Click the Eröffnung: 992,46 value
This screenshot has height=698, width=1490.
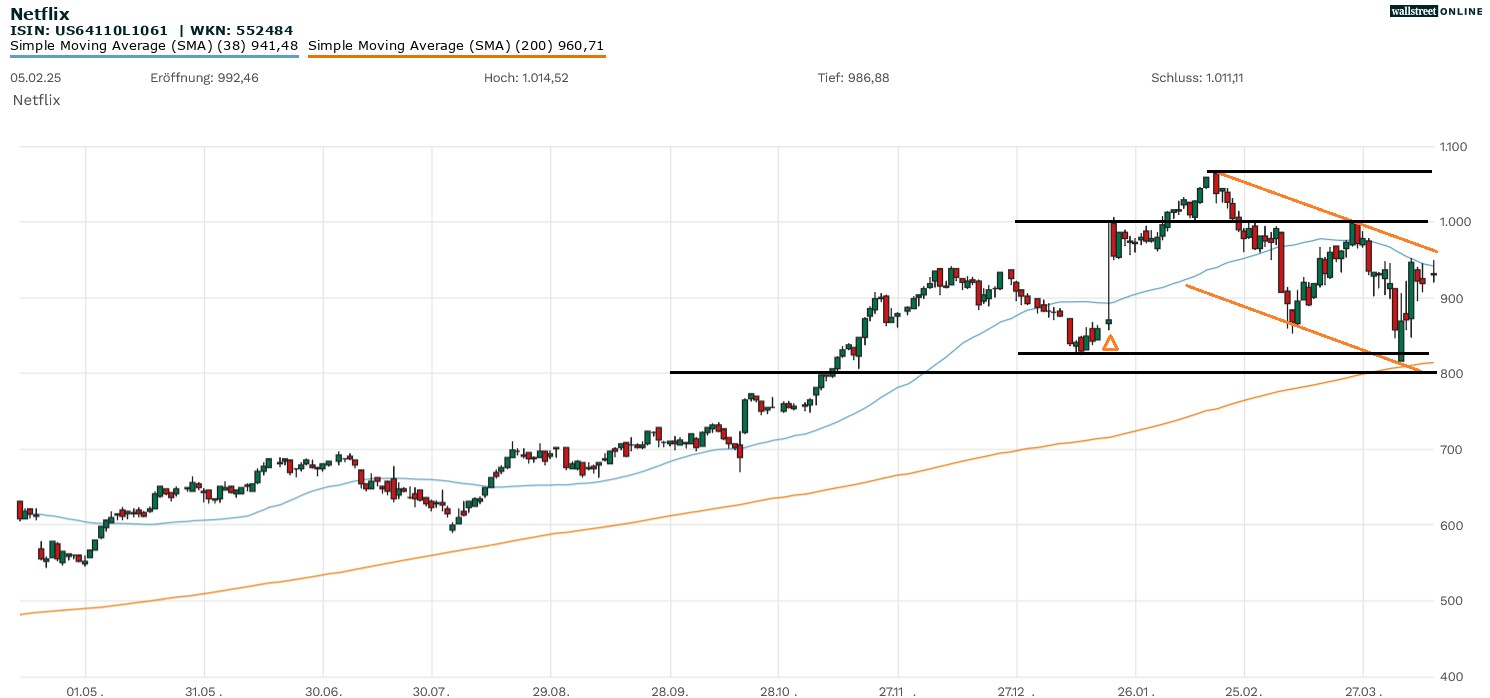pos(204,77)
